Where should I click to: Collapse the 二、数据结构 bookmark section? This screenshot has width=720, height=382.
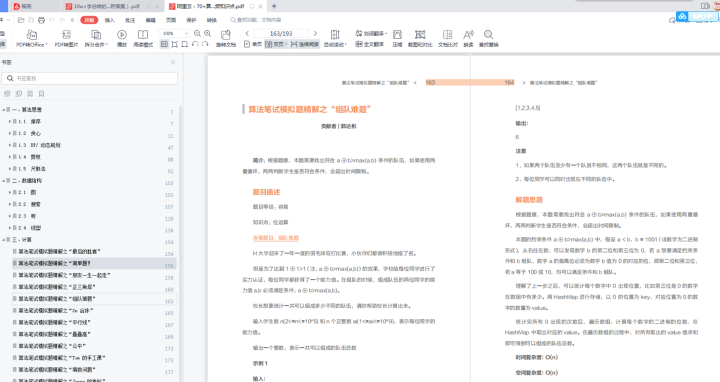4,180
